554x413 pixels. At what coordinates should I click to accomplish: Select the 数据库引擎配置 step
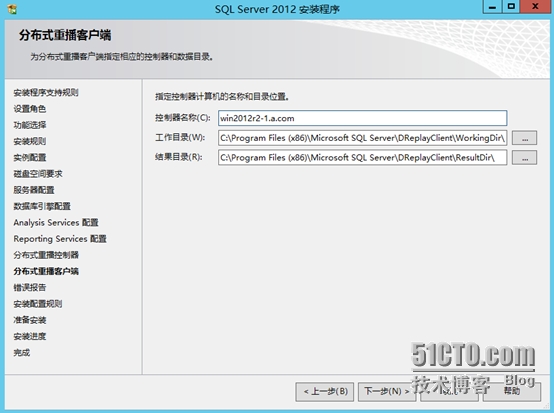point(42,206)
